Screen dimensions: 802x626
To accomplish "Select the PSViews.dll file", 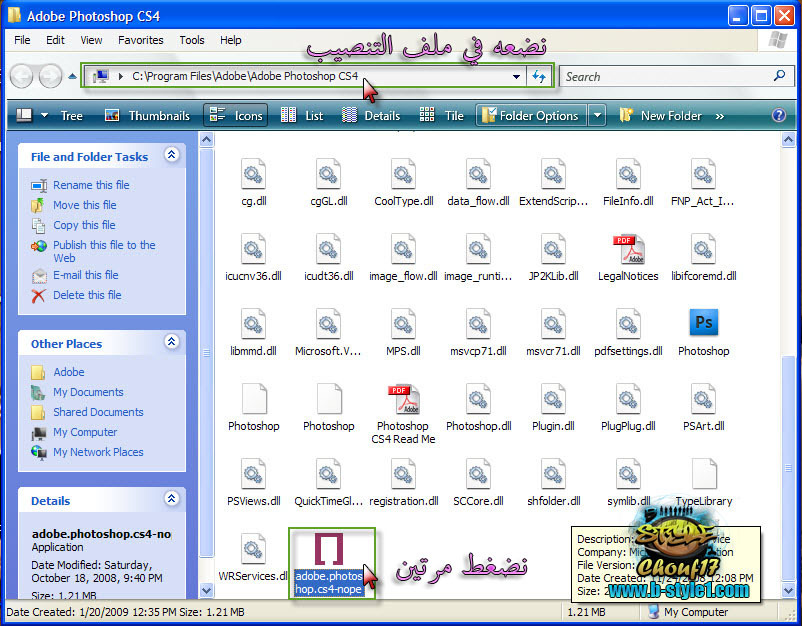I will [254, 482].
